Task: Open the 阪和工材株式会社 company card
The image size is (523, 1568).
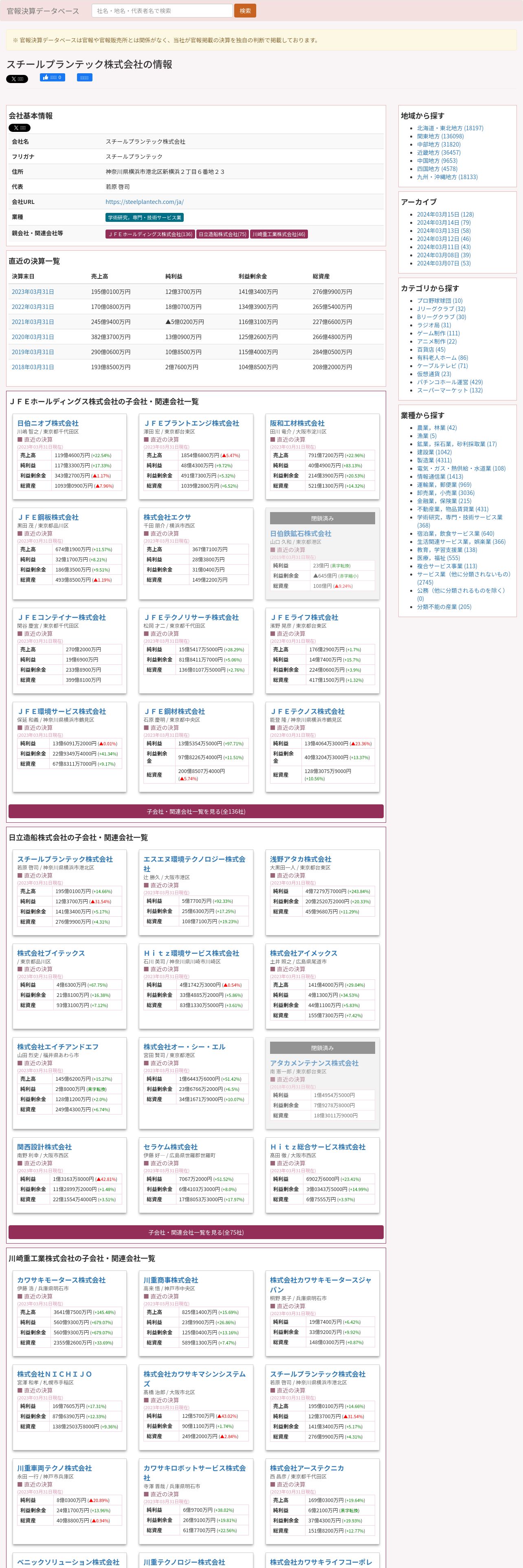Action: point(297,423)
